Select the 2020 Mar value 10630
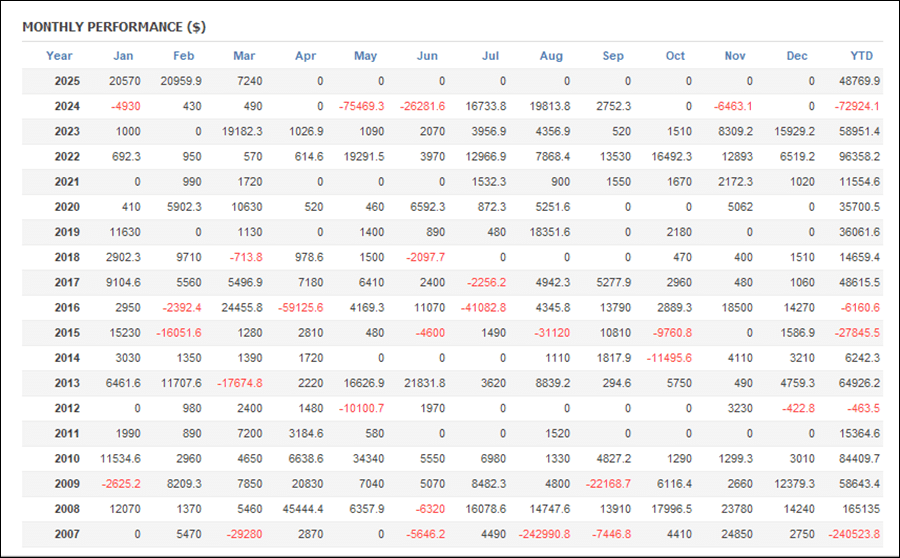 coord(247,207)
